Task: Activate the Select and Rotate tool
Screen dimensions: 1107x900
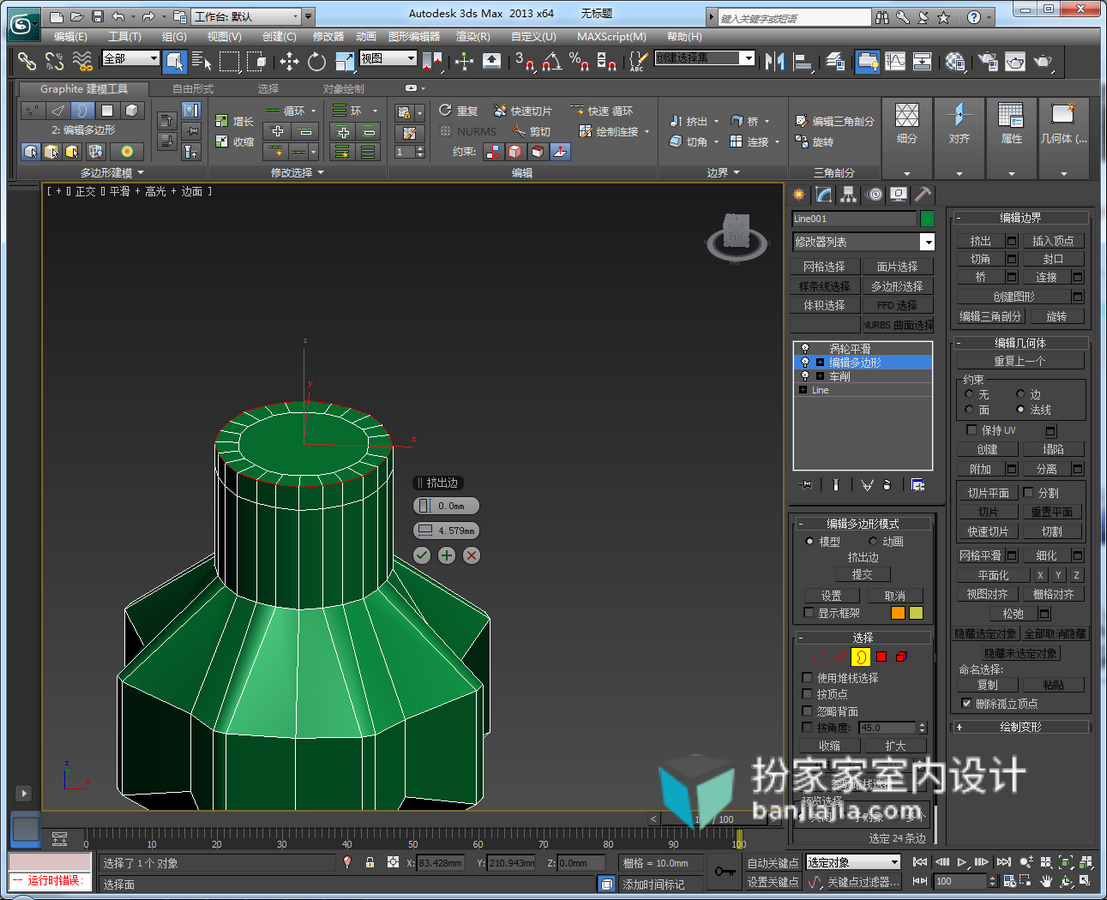Action: pos(316,62)
